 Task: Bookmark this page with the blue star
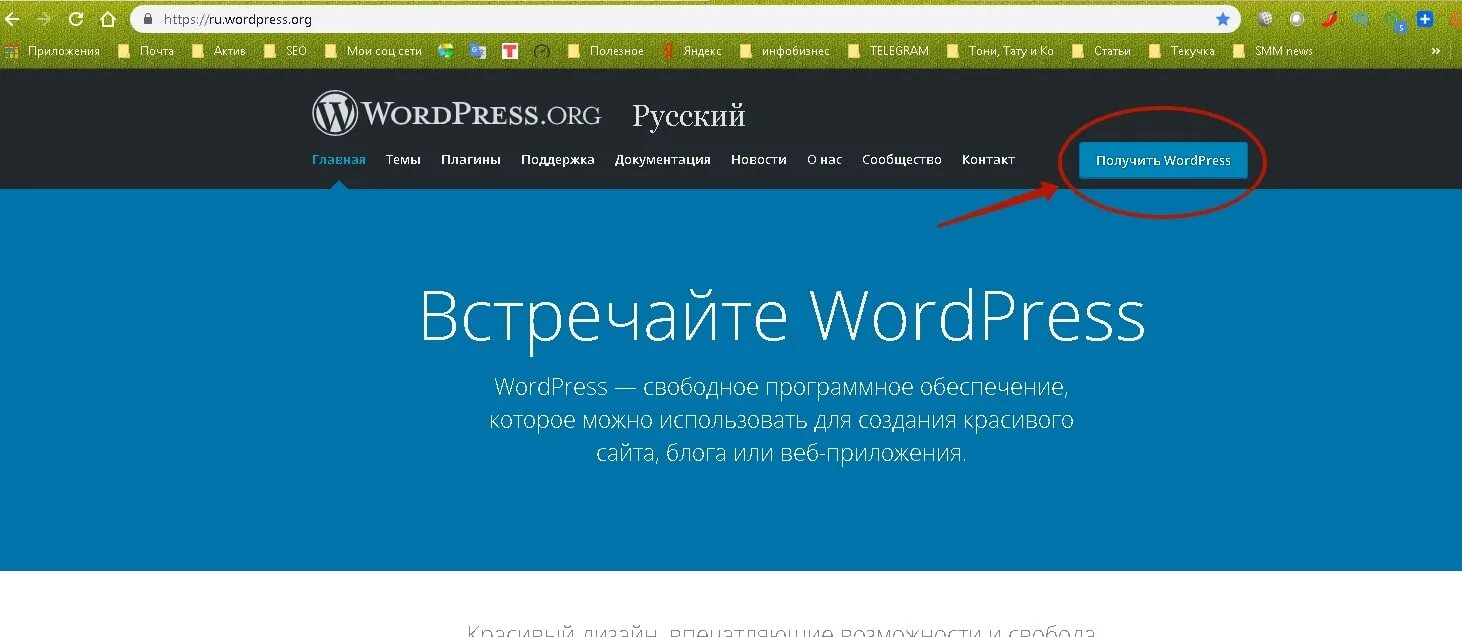click(1222, 19)
